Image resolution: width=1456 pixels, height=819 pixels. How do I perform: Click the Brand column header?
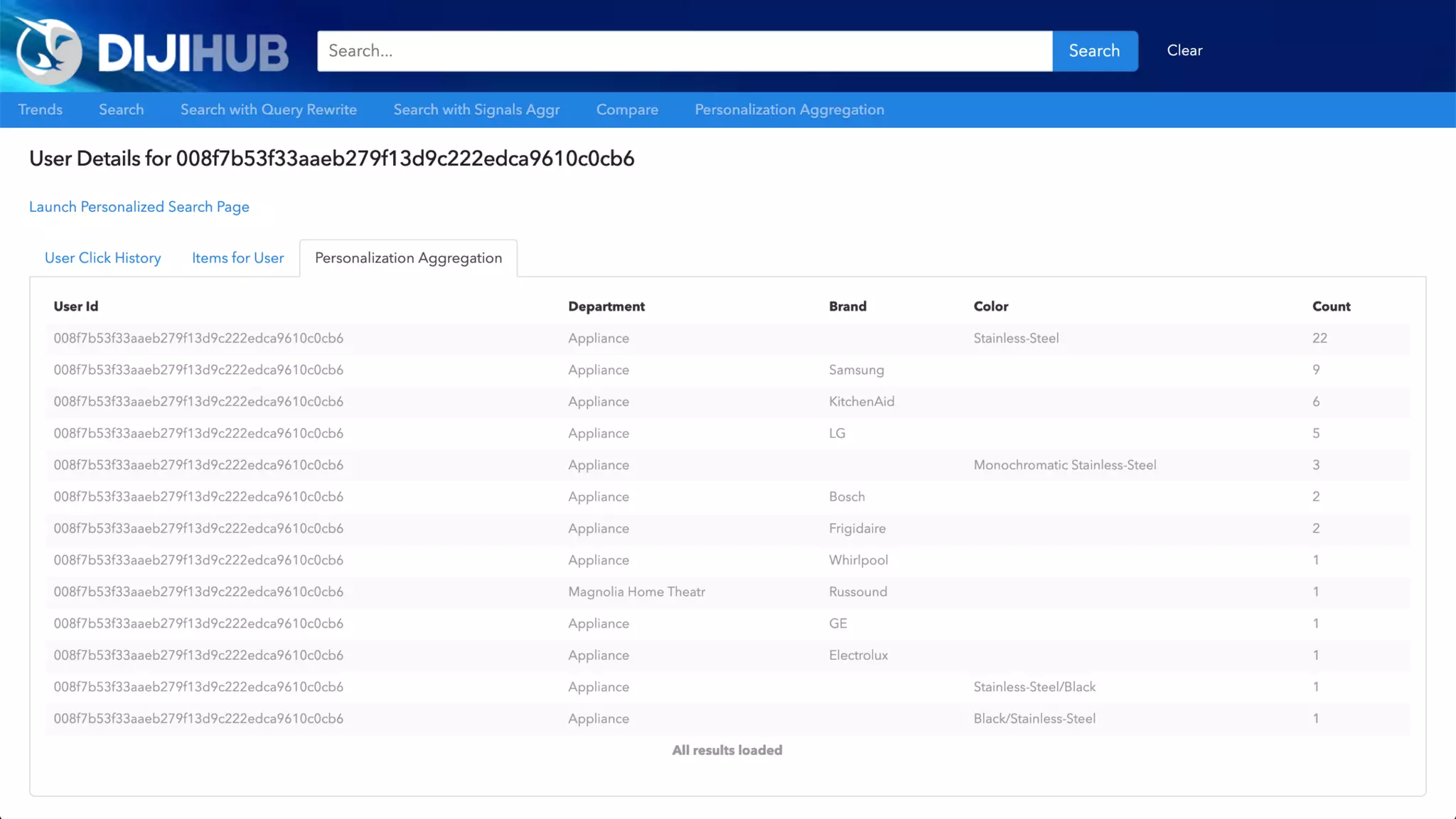[847, 306]
